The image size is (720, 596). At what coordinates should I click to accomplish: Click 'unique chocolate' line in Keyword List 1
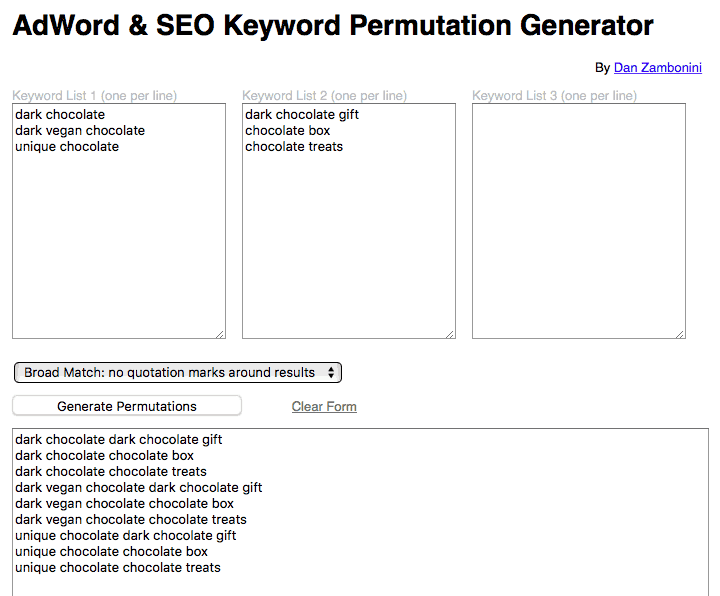point(67,146)
